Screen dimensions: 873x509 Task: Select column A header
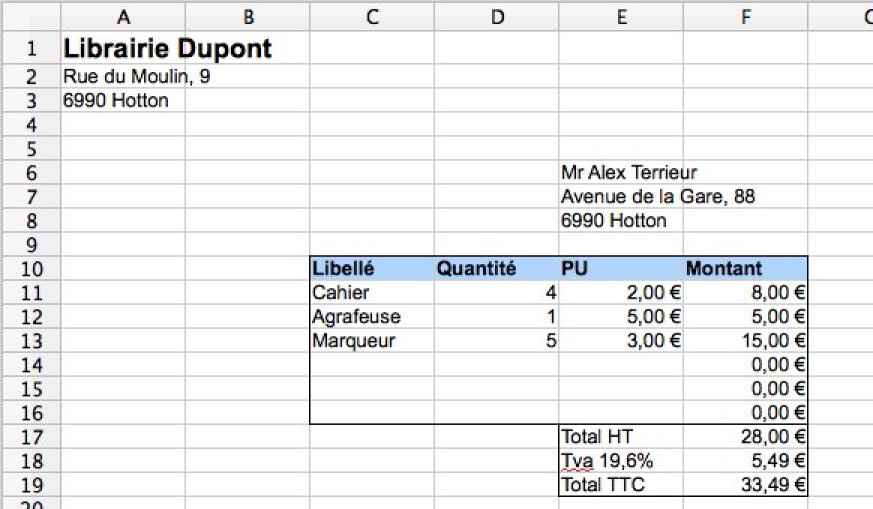(123, 17)
